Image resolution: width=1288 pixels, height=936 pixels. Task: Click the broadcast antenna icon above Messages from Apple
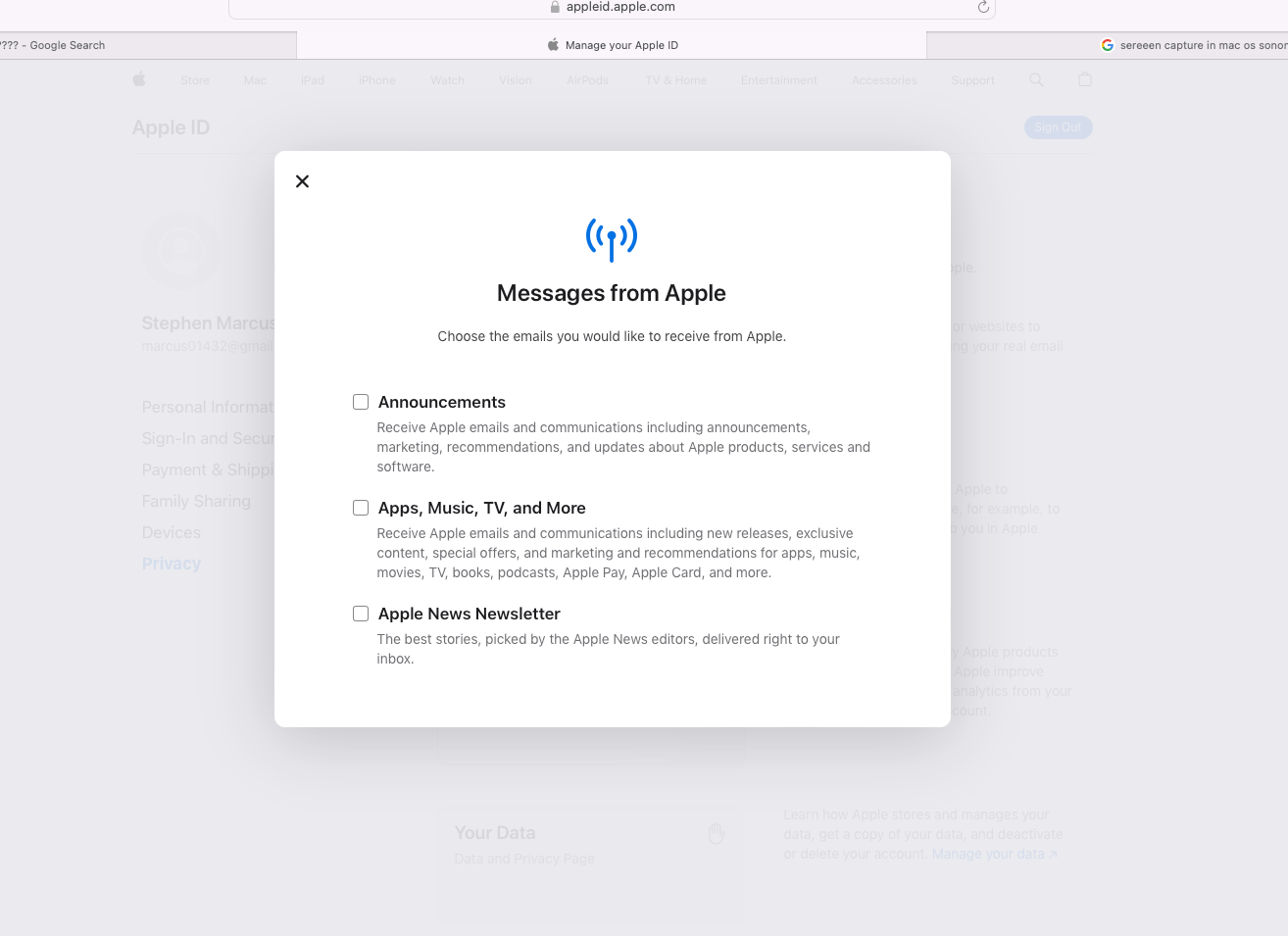[611, 238]
